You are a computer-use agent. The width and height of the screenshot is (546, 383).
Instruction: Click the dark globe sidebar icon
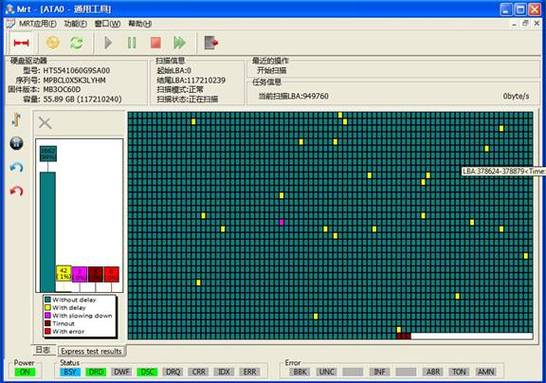pos(16,143)
